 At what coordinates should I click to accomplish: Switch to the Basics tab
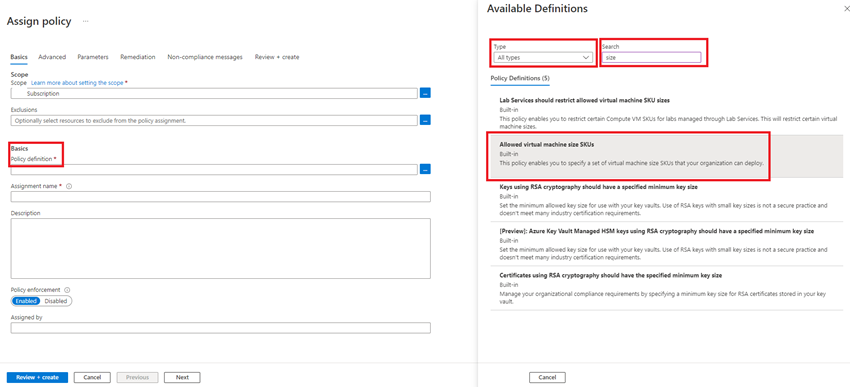[x=19, y=57]
